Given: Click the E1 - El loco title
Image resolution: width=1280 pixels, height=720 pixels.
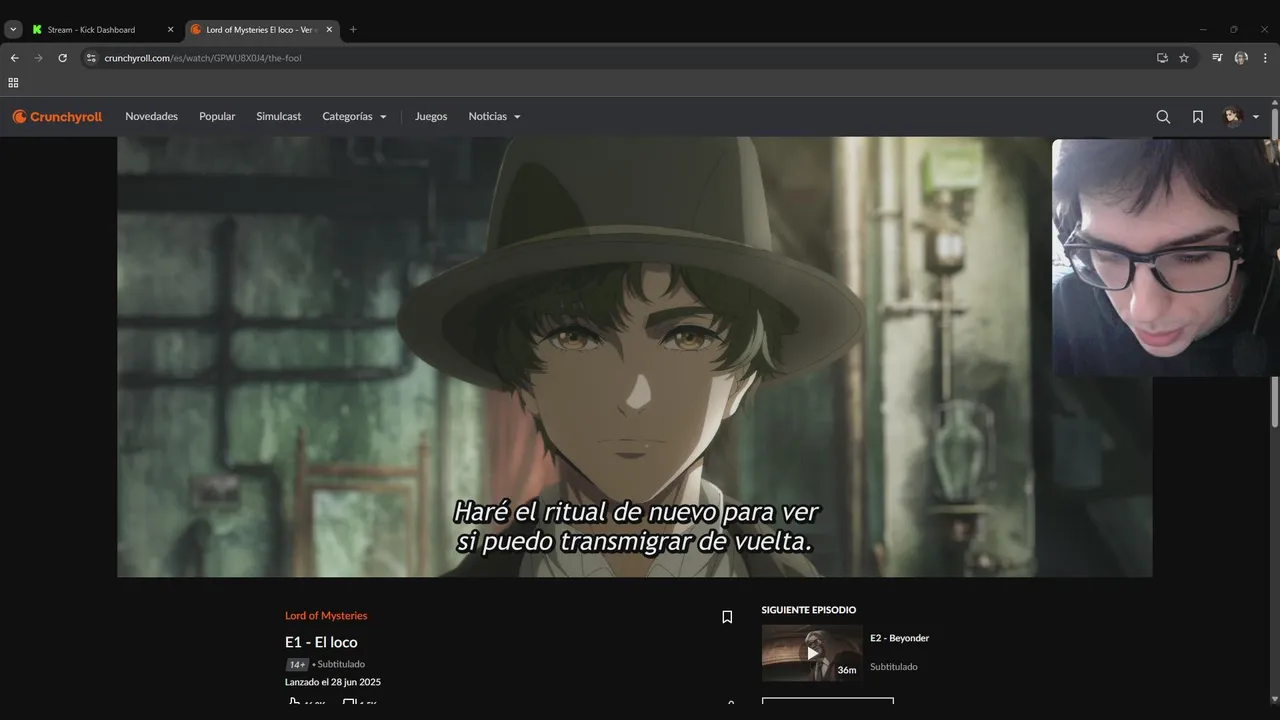Looking at the screenshot, I should [321, 642].
